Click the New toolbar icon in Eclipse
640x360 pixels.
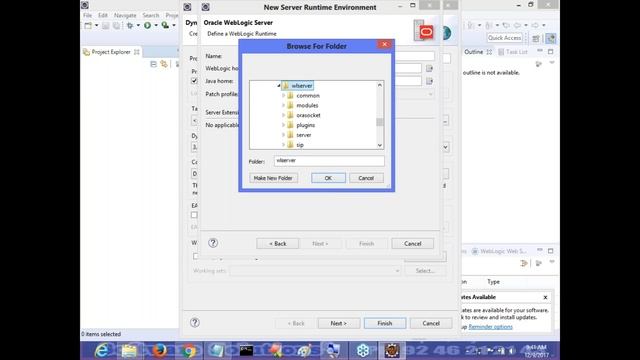point(88,25)
